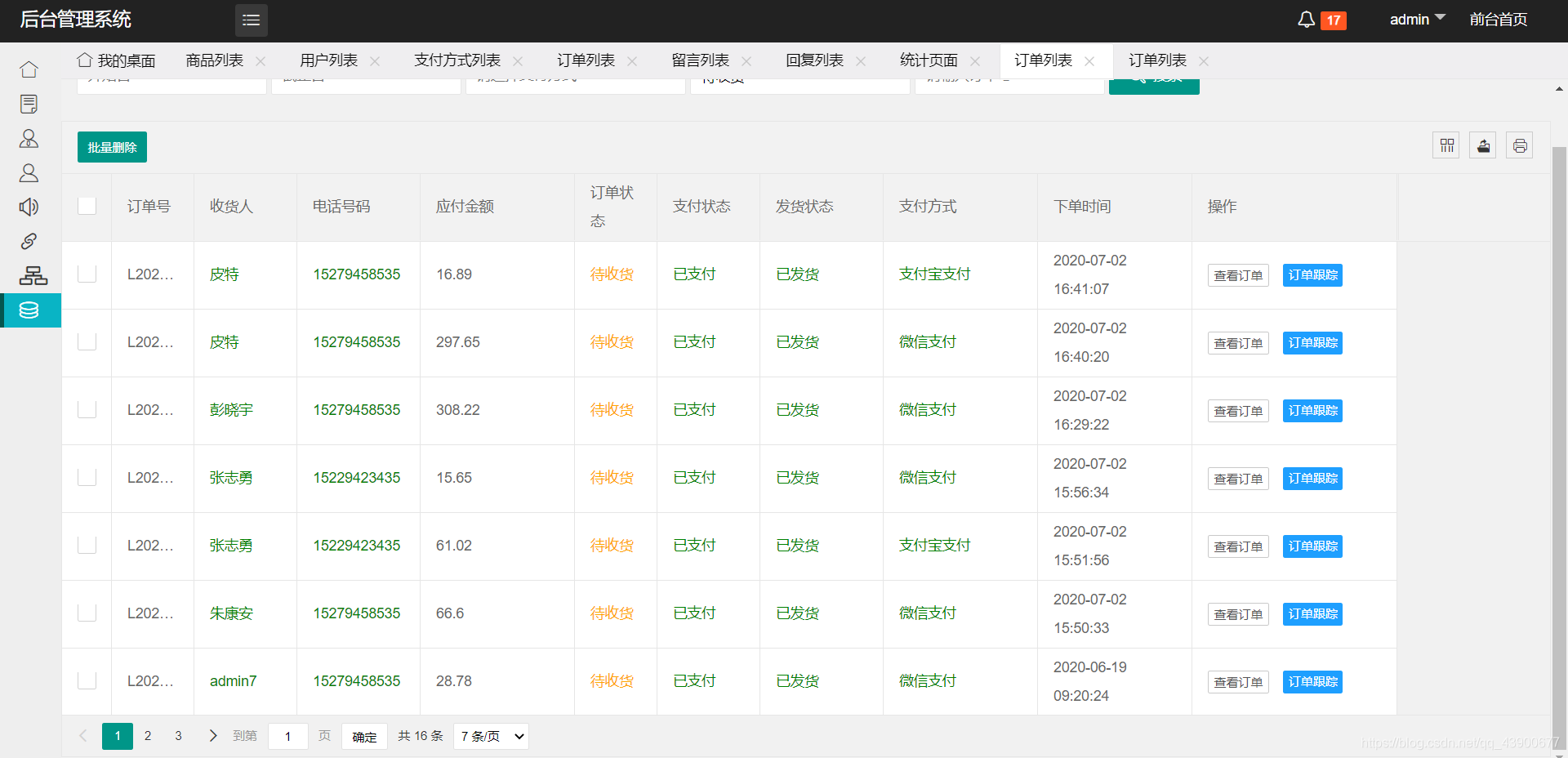The width and height of the screenshot is (1568, 758).
Task: Click the 17 notifications badge
Action: tap(1334, 20)
